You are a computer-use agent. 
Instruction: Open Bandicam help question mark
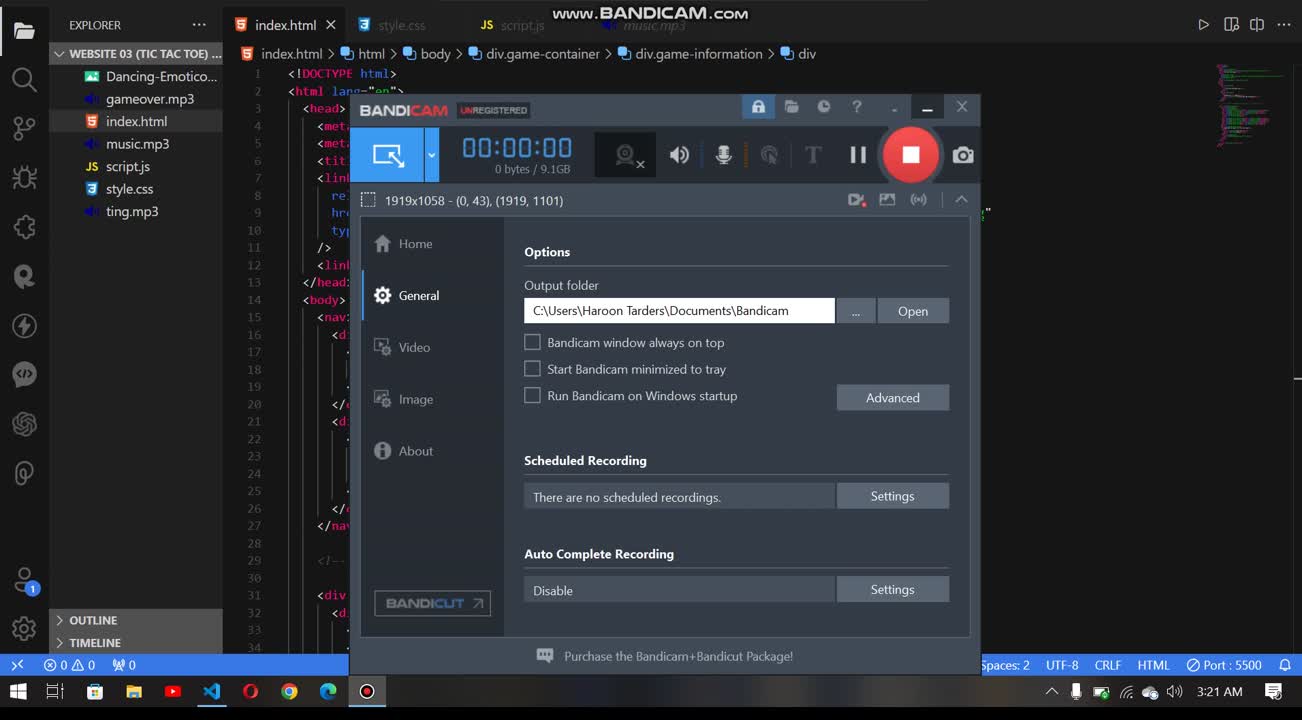[x=856, y=107]
